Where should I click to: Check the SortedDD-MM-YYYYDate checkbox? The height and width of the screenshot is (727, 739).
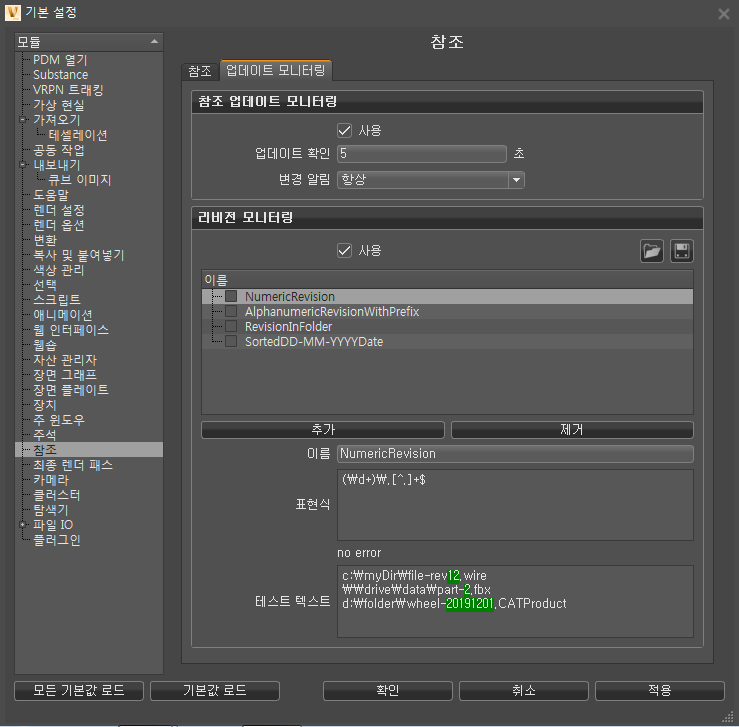pos(231,341)
